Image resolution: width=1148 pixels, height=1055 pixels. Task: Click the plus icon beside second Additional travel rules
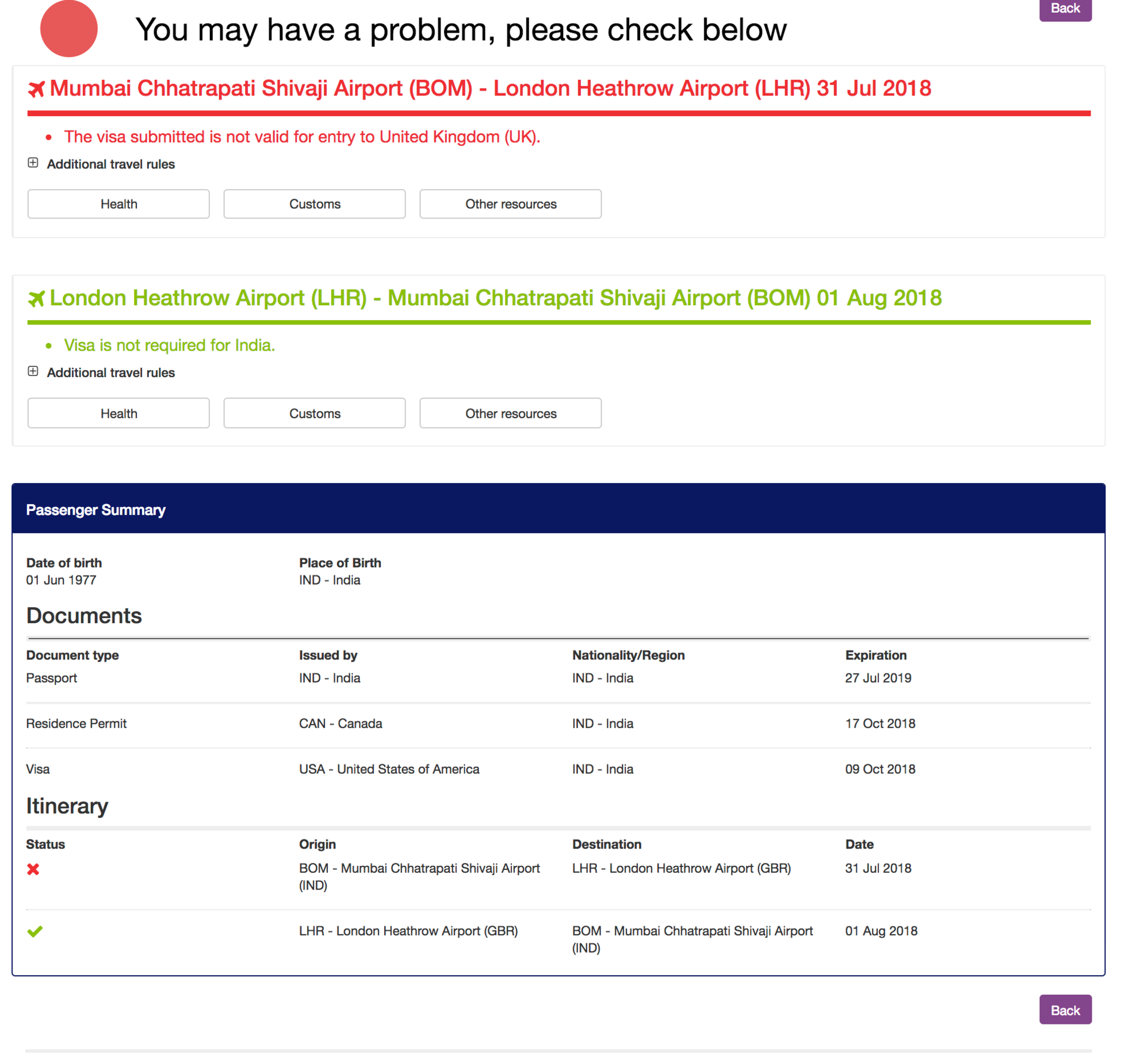tap(33, 371)
